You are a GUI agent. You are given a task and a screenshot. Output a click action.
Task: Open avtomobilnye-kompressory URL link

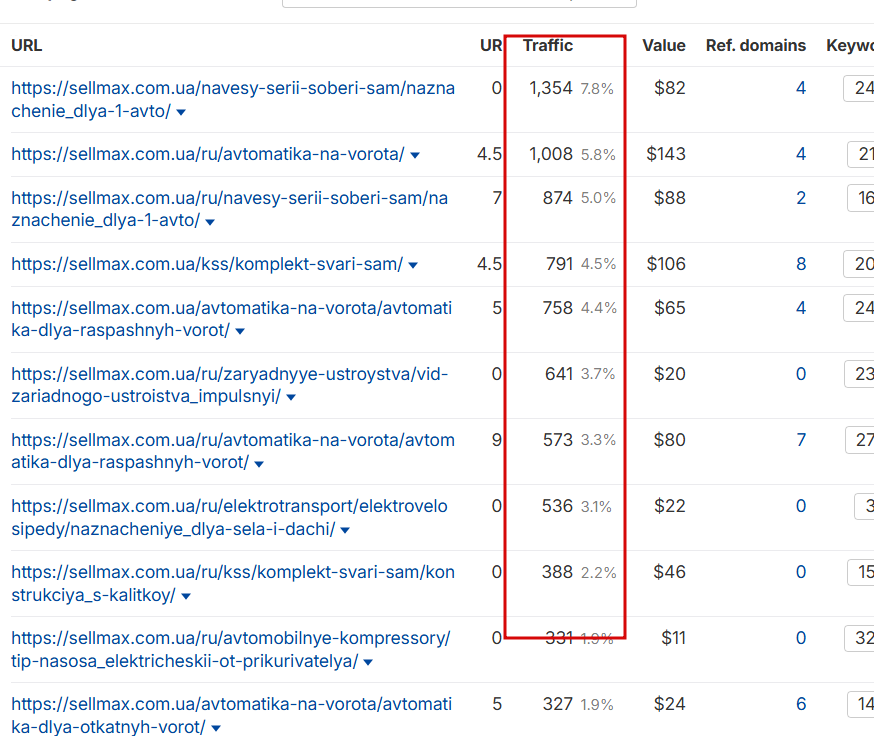point(231,649)
